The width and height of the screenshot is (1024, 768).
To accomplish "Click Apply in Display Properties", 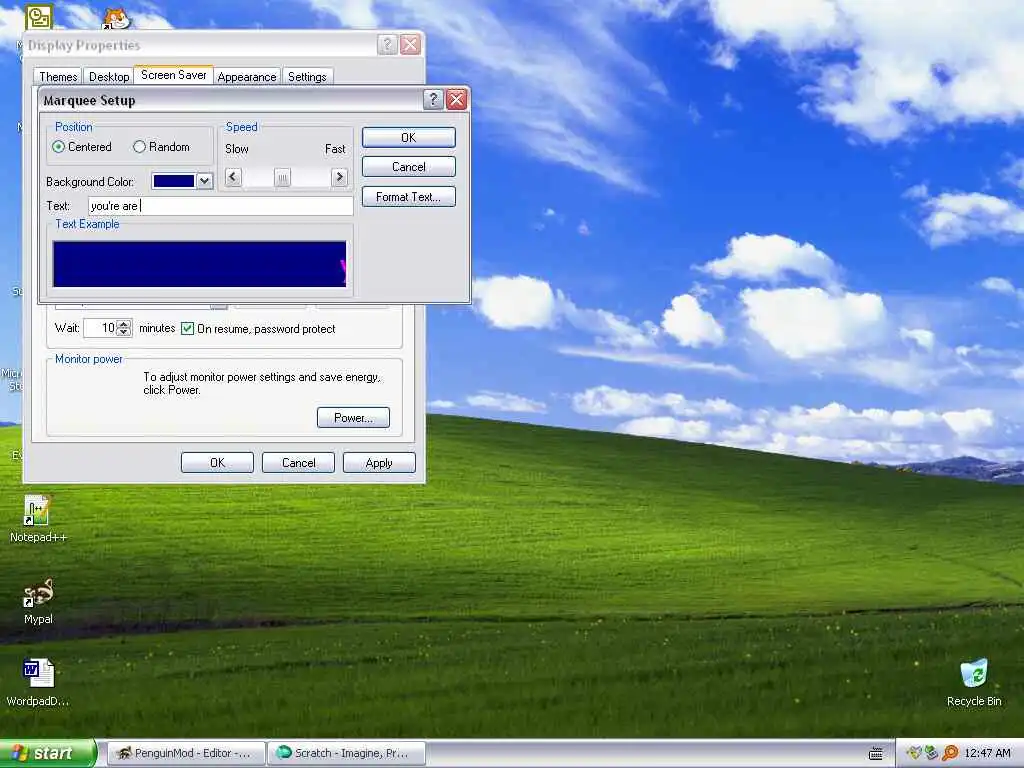I will (379, 462).
